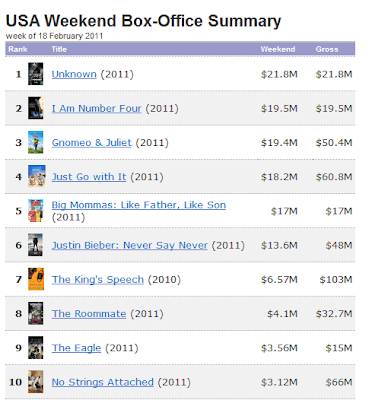Open The Eagle poster thumbnail
Image resolution: width=372 pixels, height=400 pixels.
coord(36,348)
